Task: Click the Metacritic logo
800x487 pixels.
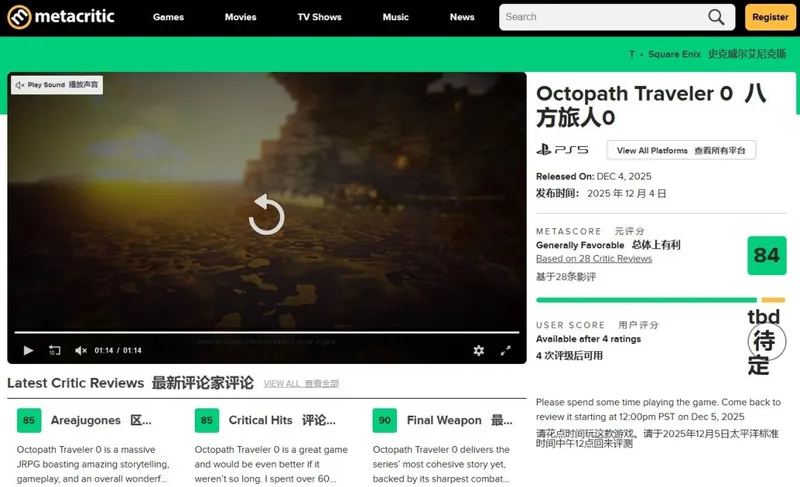Action: point(61,17)
